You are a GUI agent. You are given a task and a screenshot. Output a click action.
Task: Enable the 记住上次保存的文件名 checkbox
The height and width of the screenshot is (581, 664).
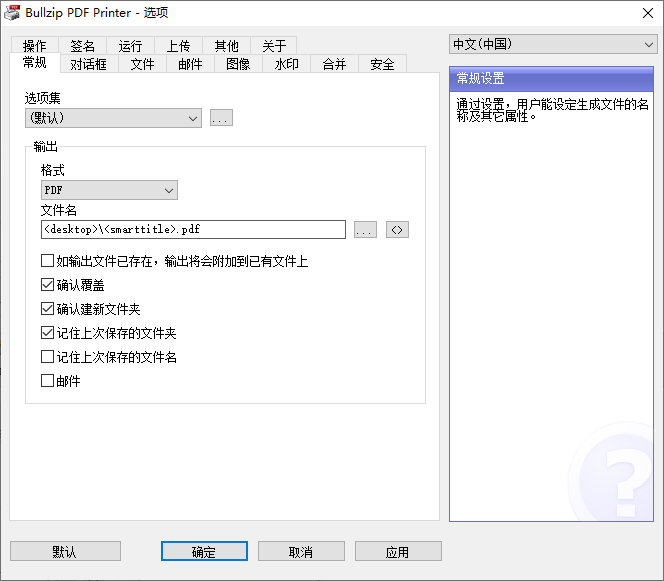pyautogui.click(x=47, y=357)
